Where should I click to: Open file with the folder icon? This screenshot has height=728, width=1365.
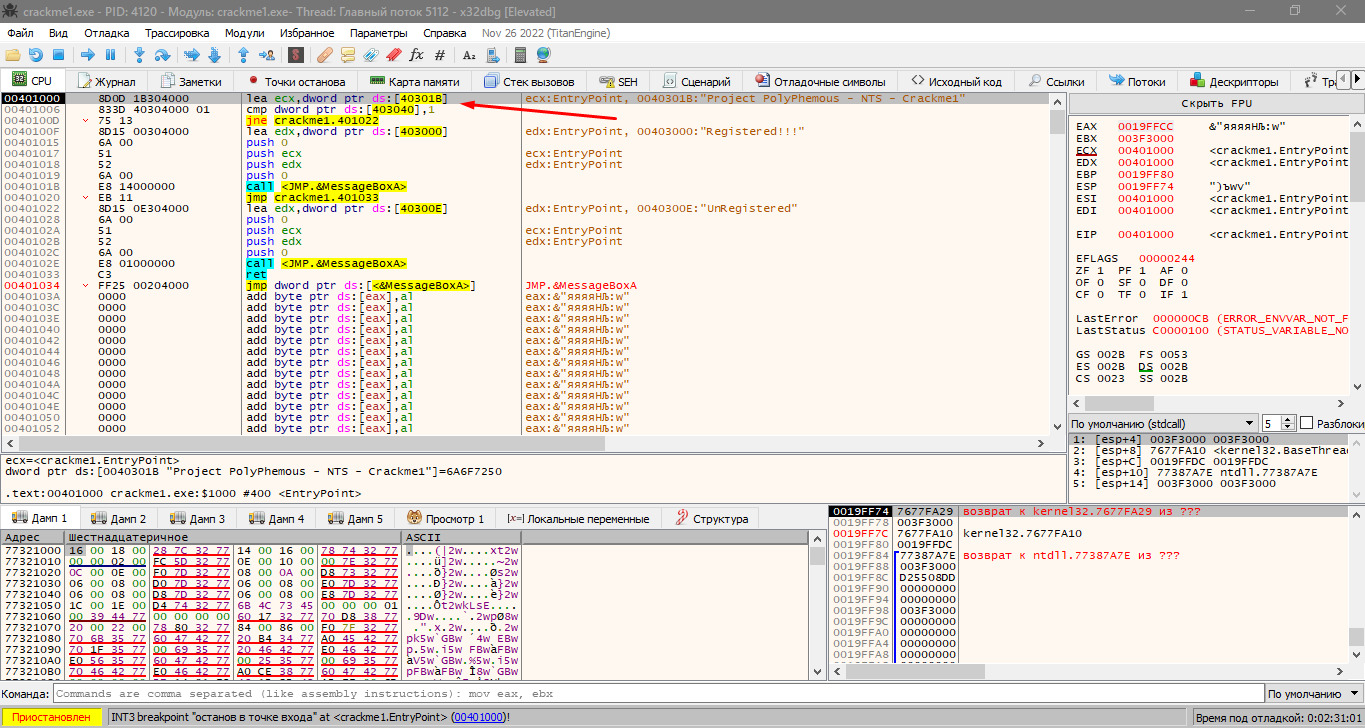pos(14,54)
